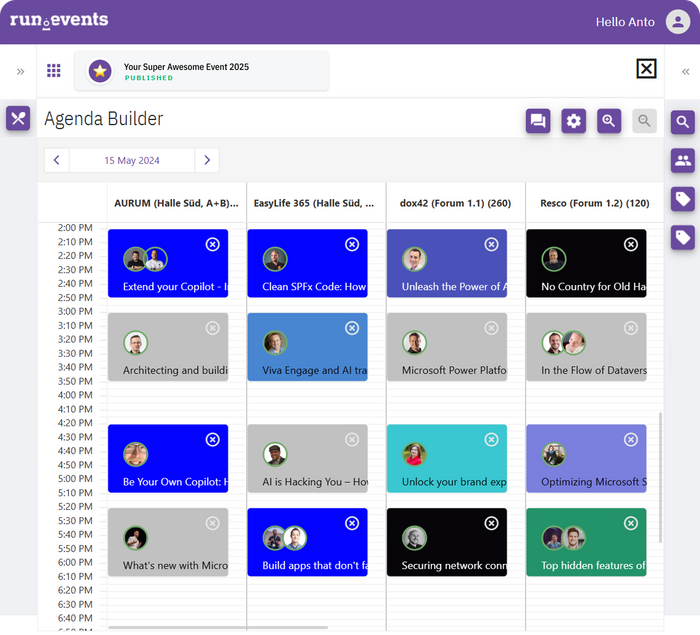
Task: Close the event with X box icon
Action: (x=646, y=69)
